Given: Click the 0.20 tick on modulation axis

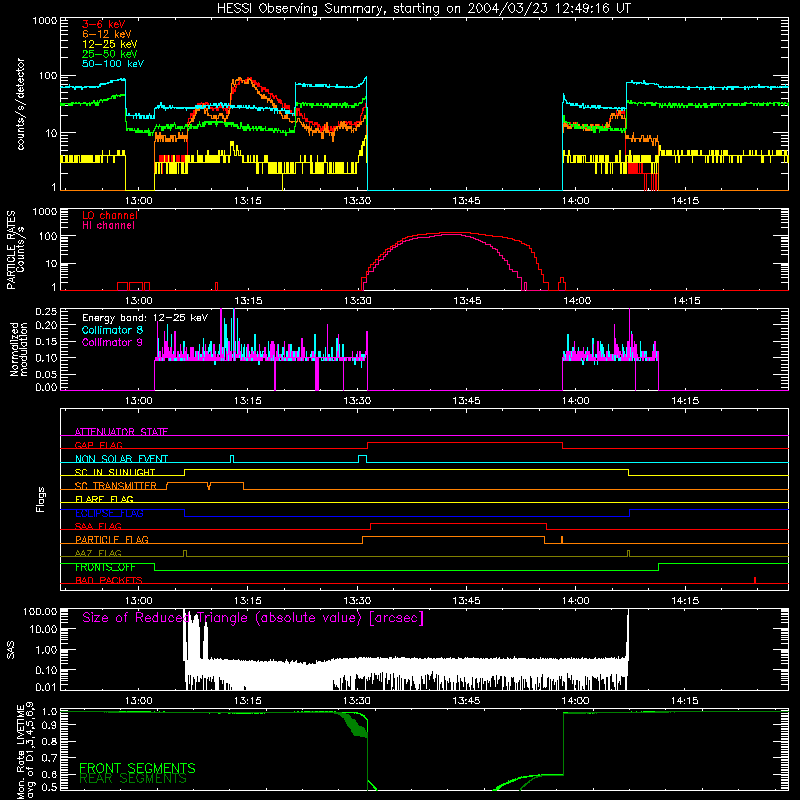Looking at the screenshot, I should pos(46,325).
